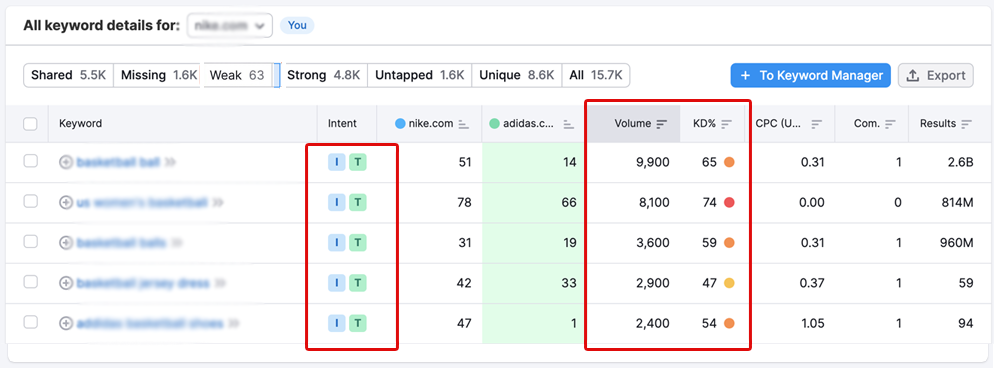Image resolution: width=994 pixels, height=368 pixels.
Task: Expand the plus icon in the 2,900 row
Action: 65,283
